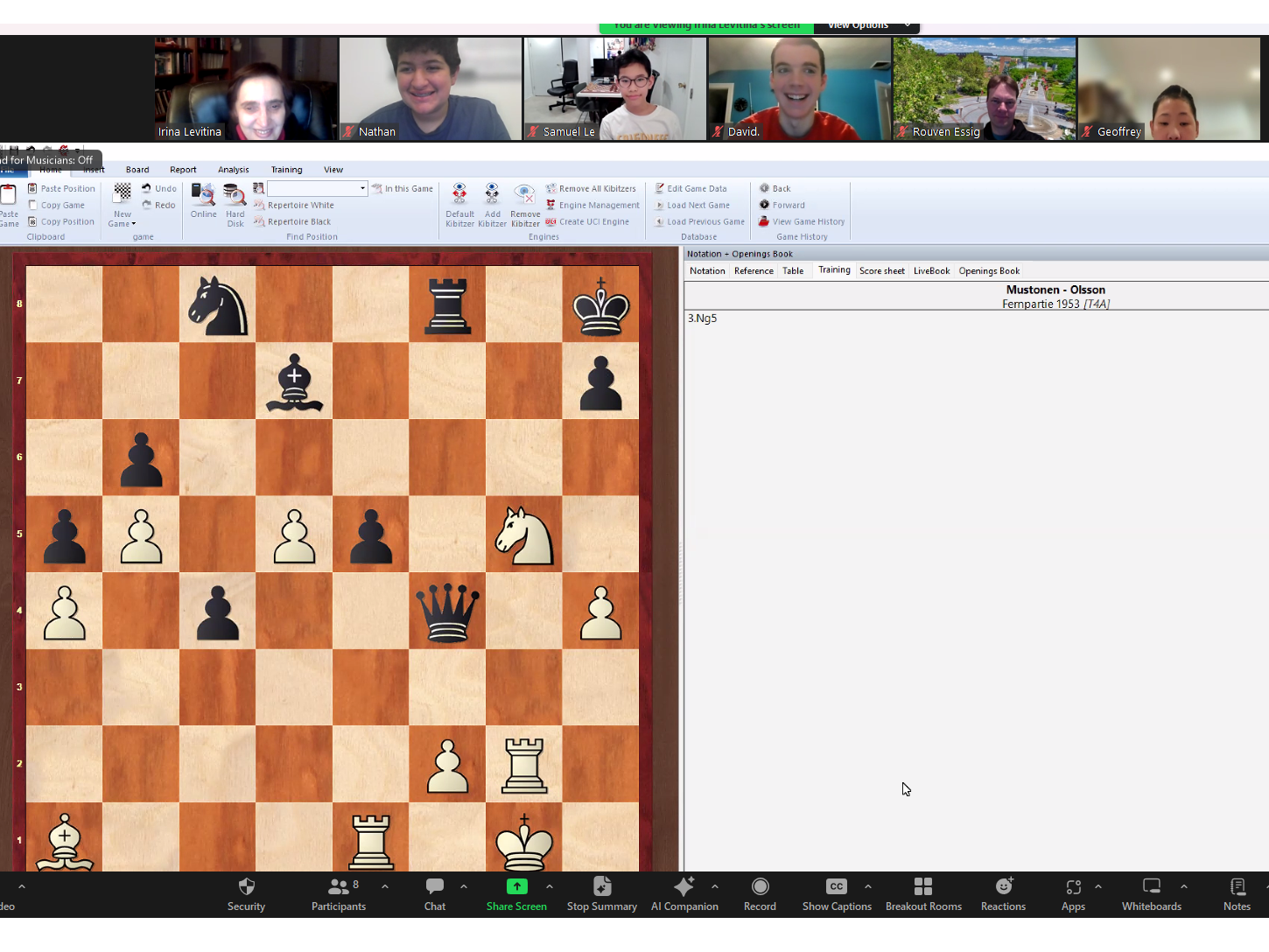Open Zoom Breakout Rooms

click(x=922, y=894)
